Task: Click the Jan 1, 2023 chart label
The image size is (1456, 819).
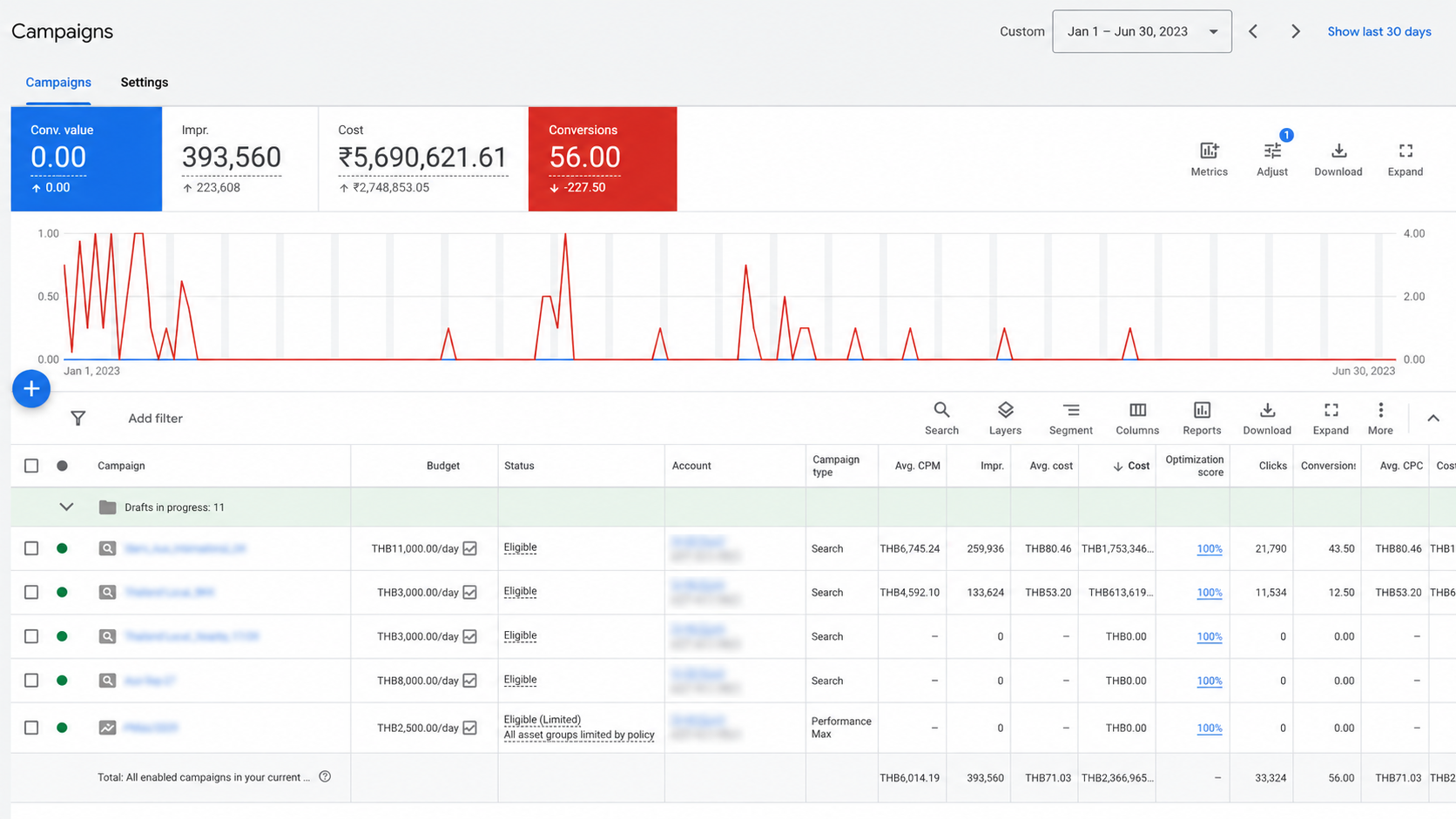Action: (x=91, y=371)
